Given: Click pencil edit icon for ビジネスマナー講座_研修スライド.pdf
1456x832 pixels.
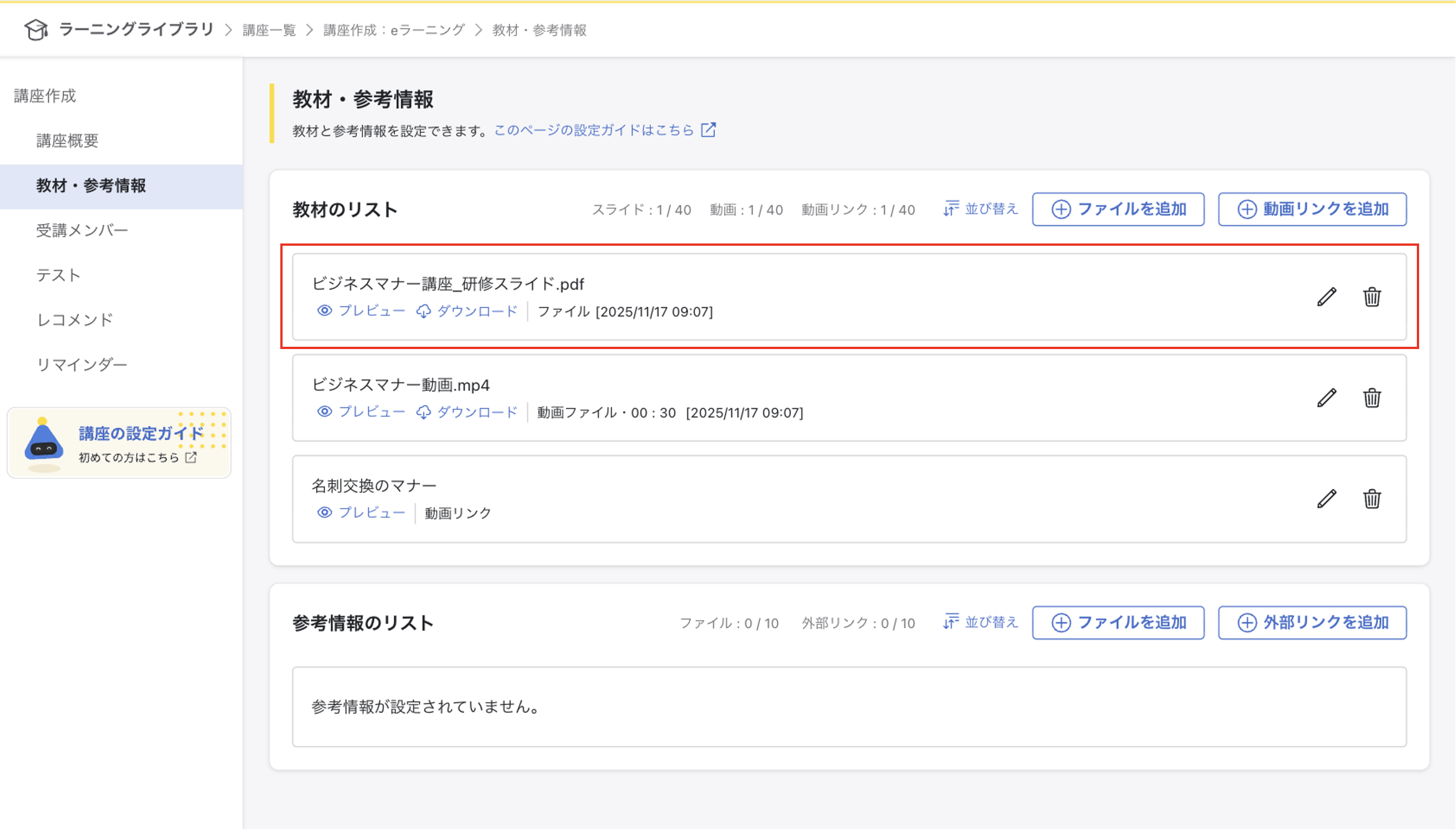Looking at the screenshot, I should point(1326,297).
